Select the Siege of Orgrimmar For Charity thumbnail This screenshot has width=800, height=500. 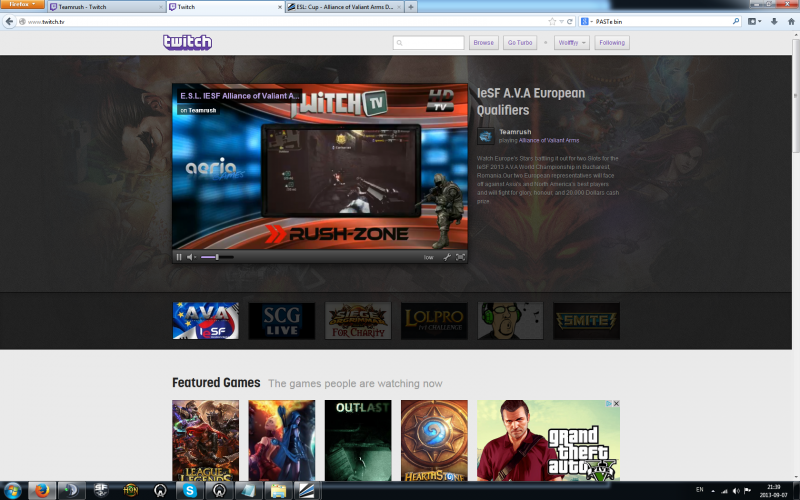click(x=358, y=320)
